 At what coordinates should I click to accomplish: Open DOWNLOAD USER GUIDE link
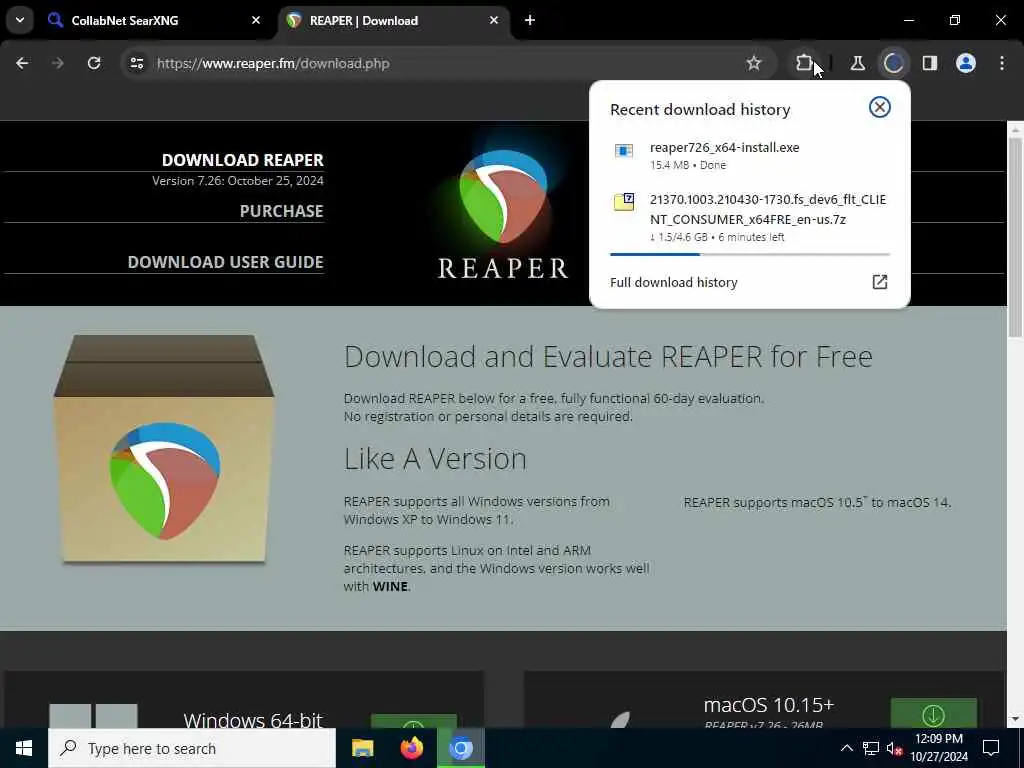click(x=225, y=262)
